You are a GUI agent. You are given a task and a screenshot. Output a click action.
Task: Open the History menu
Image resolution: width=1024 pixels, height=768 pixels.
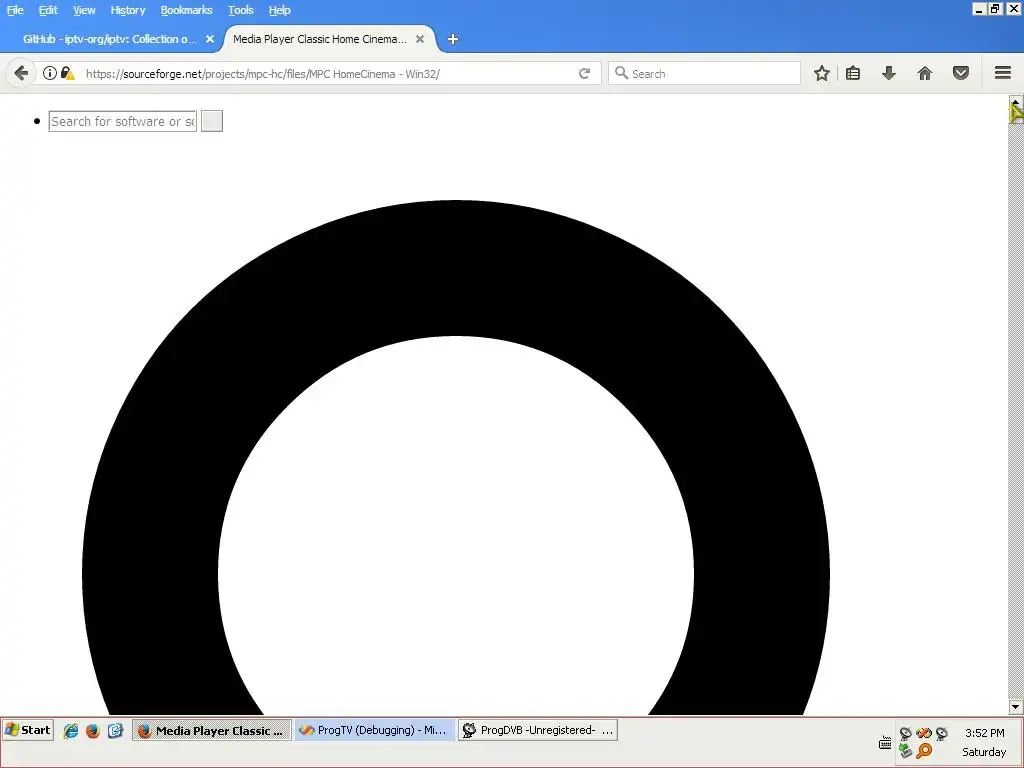click(x=127, y=10)
